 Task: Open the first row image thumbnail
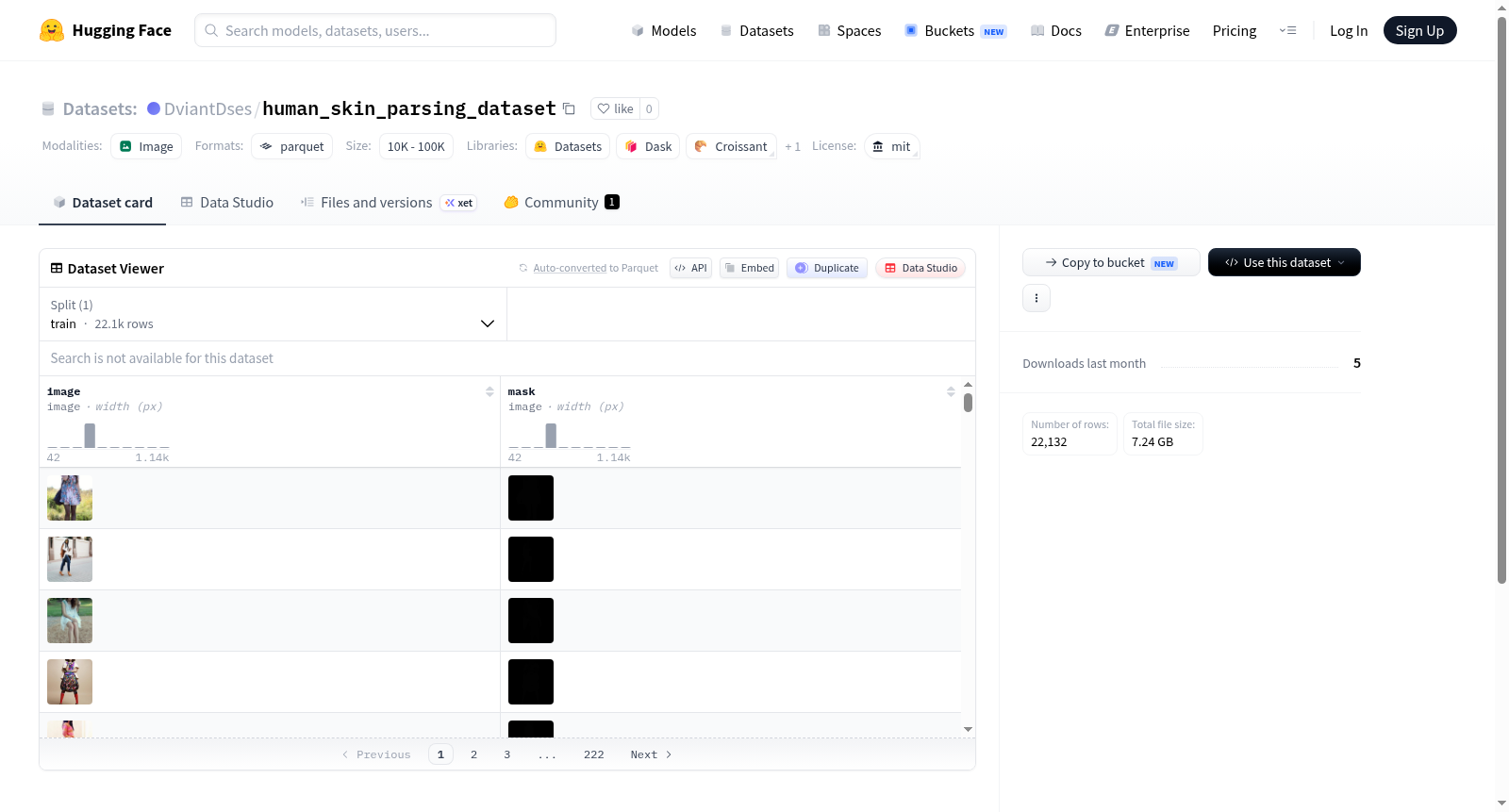[70, 498]
